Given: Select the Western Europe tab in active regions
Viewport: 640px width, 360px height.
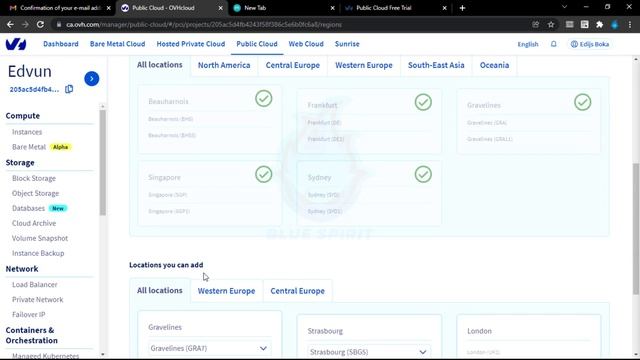Looking at the screenshot, I should coord(364,65).
